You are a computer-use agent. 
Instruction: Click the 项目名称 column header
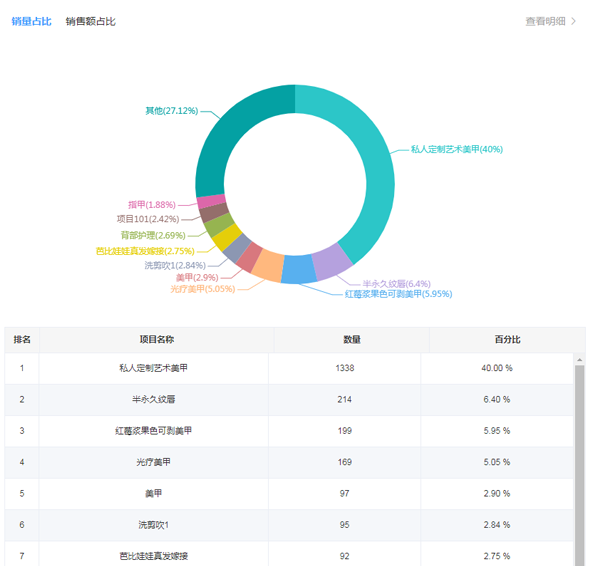[157, 339]
